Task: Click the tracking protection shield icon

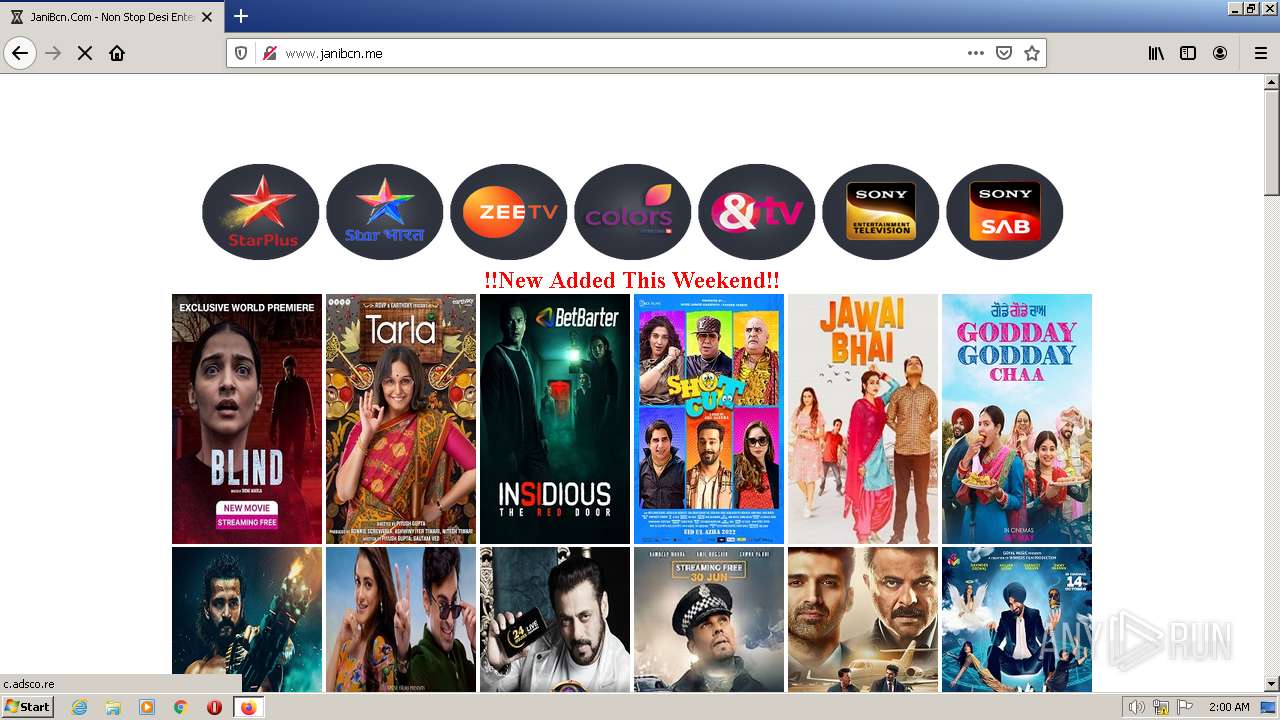Action: tap(241, 53)
